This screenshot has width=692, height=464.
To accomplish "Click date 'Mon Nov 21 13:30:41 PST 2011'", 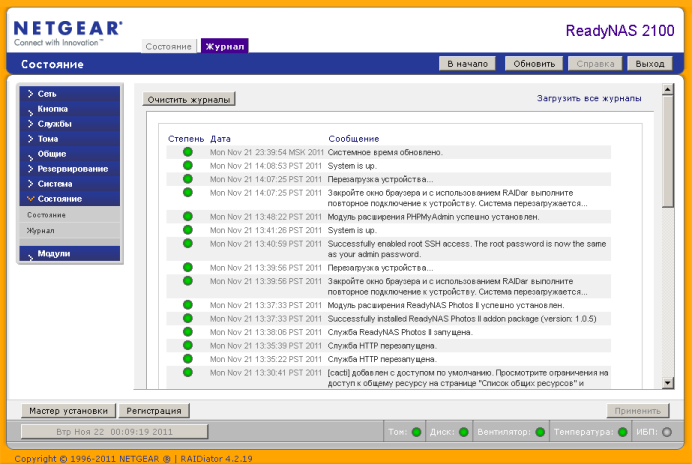I will pos(266,373).
